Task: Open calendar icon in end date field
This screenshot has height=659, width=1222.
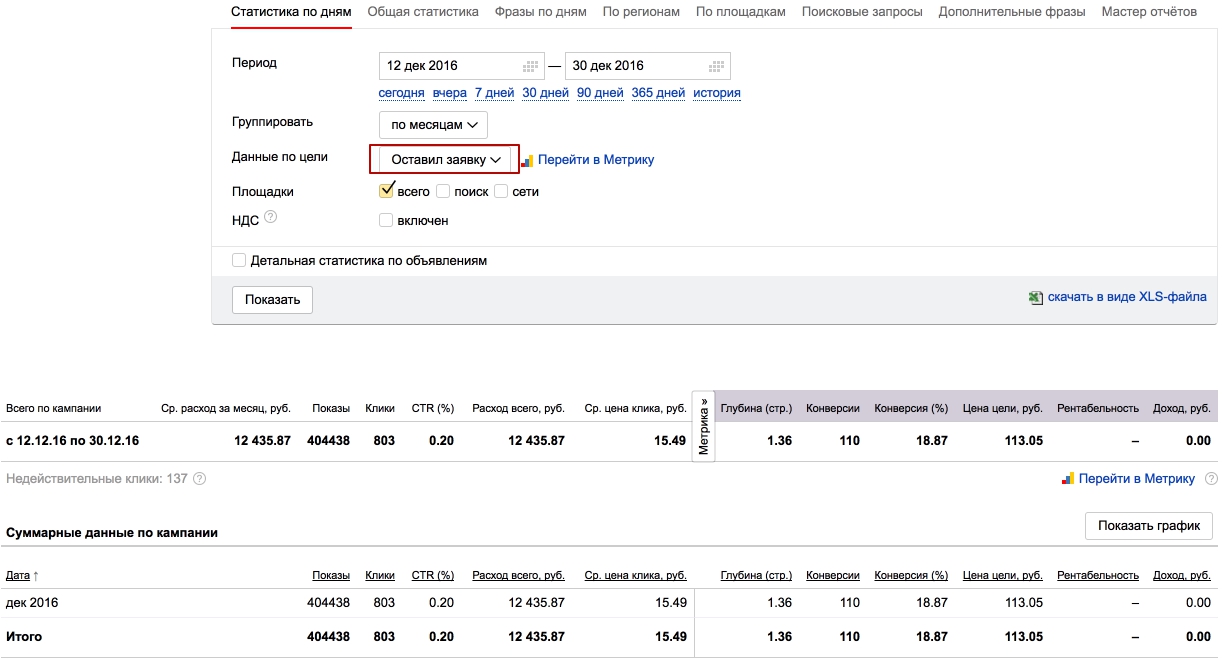Action: pyautogui.click(x=717, y=66)
